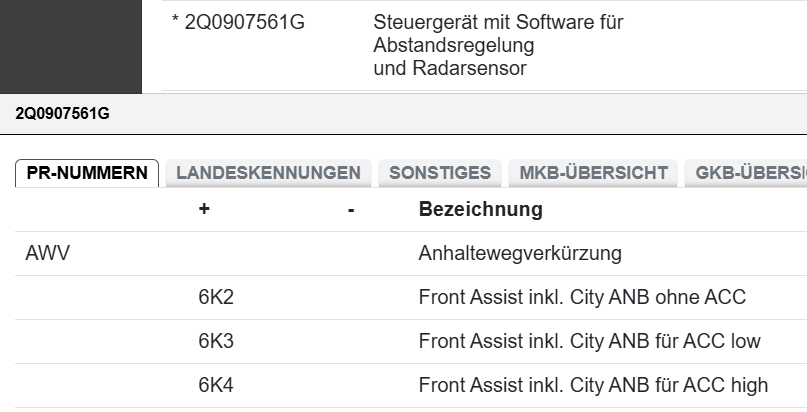Click the active PR-NUMMERN tab
807x412 pixels.
pos(87,173)
